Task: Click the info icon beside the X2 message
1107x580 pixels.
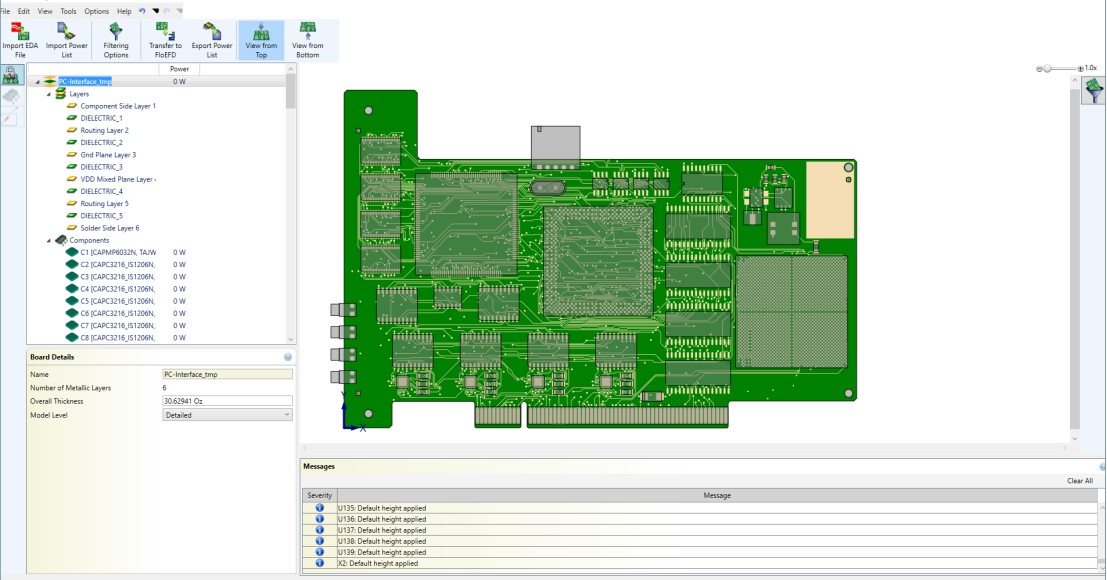Action: click(319, 563)
